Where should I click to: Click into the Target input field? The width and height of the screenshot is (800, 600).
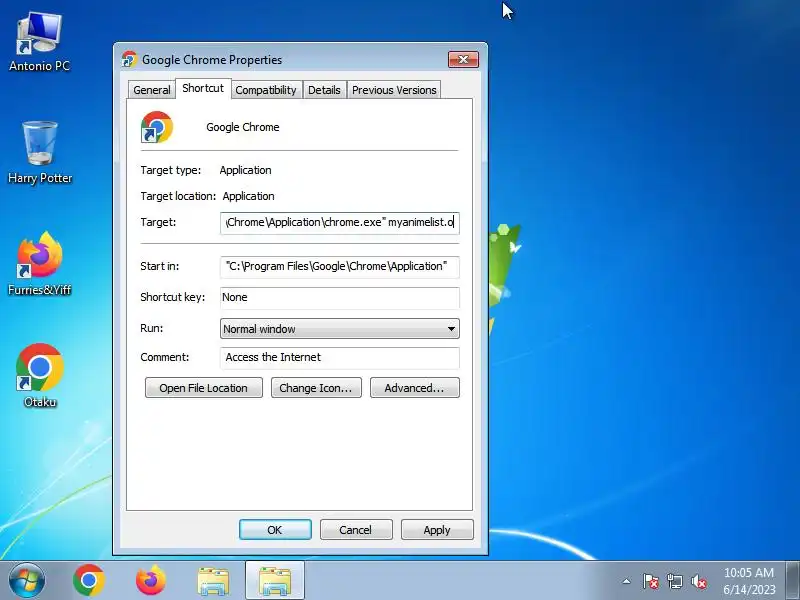[340, 223]
